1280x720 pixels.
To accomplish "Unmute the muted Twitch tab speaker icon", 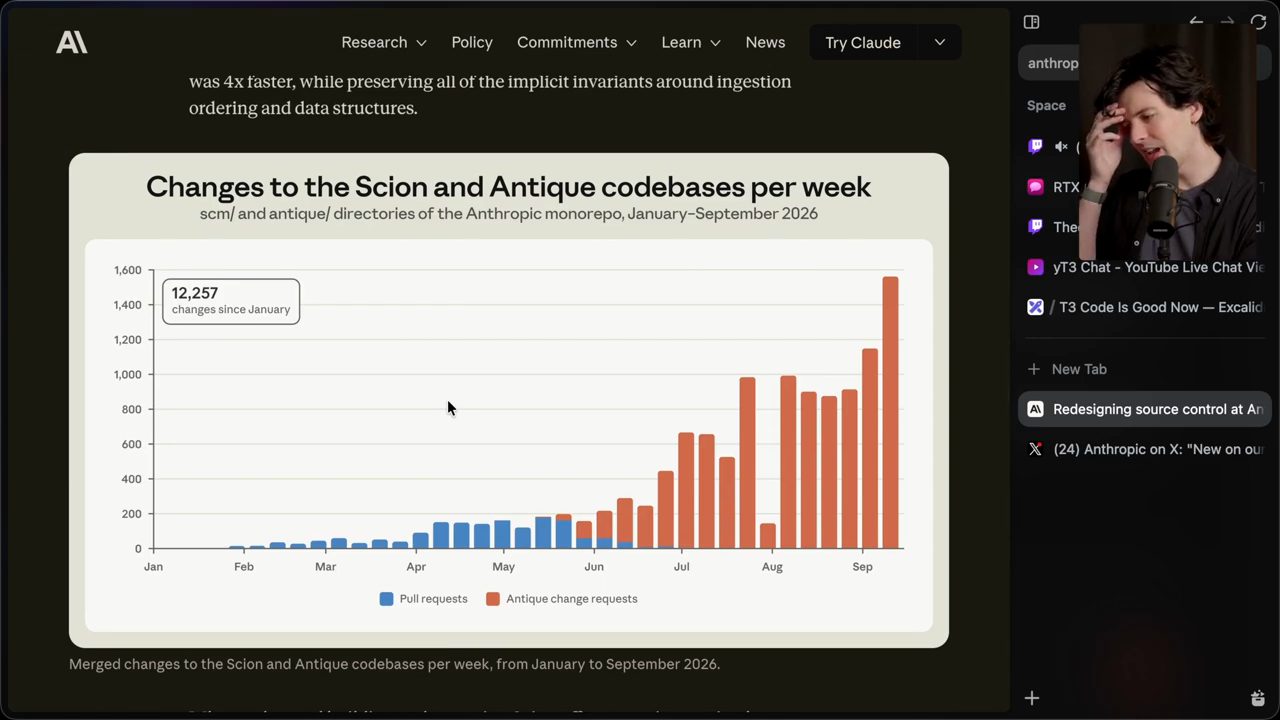I will pyautogui.click(x=1061, y=146).
